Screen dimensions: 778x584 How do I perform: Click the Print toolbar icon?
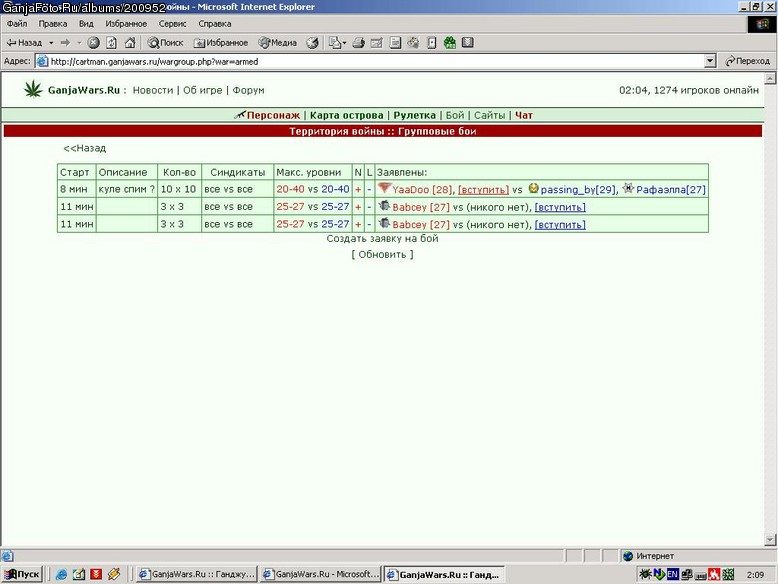[x=358, y=43]
